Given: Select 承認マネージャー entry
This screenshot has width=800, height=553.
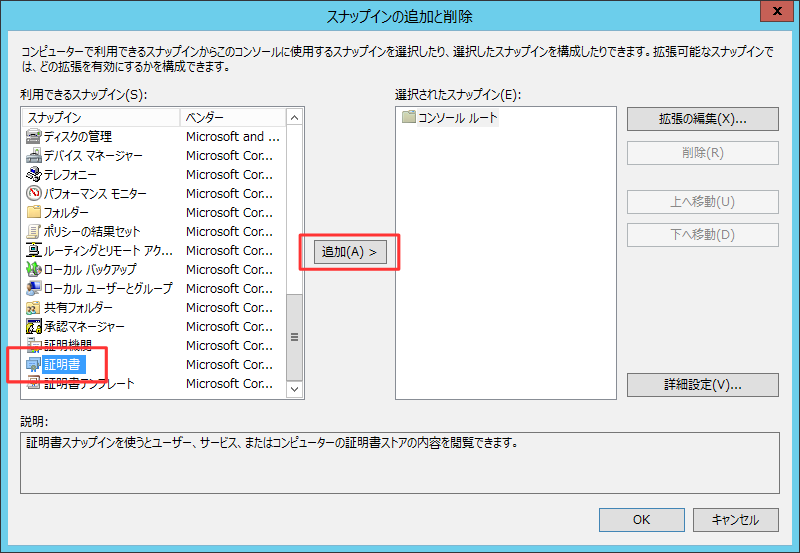Looking at the screenshot, I should coord(84,326).
